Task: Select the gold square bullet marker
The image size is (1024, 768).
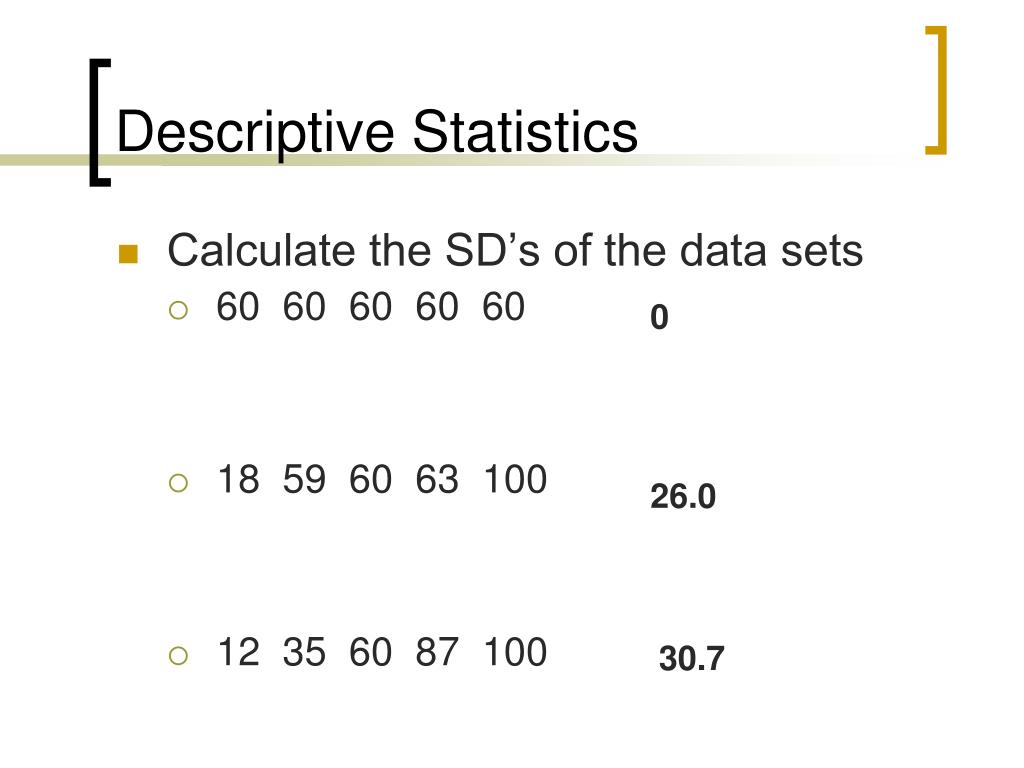Action: [128, 254]
